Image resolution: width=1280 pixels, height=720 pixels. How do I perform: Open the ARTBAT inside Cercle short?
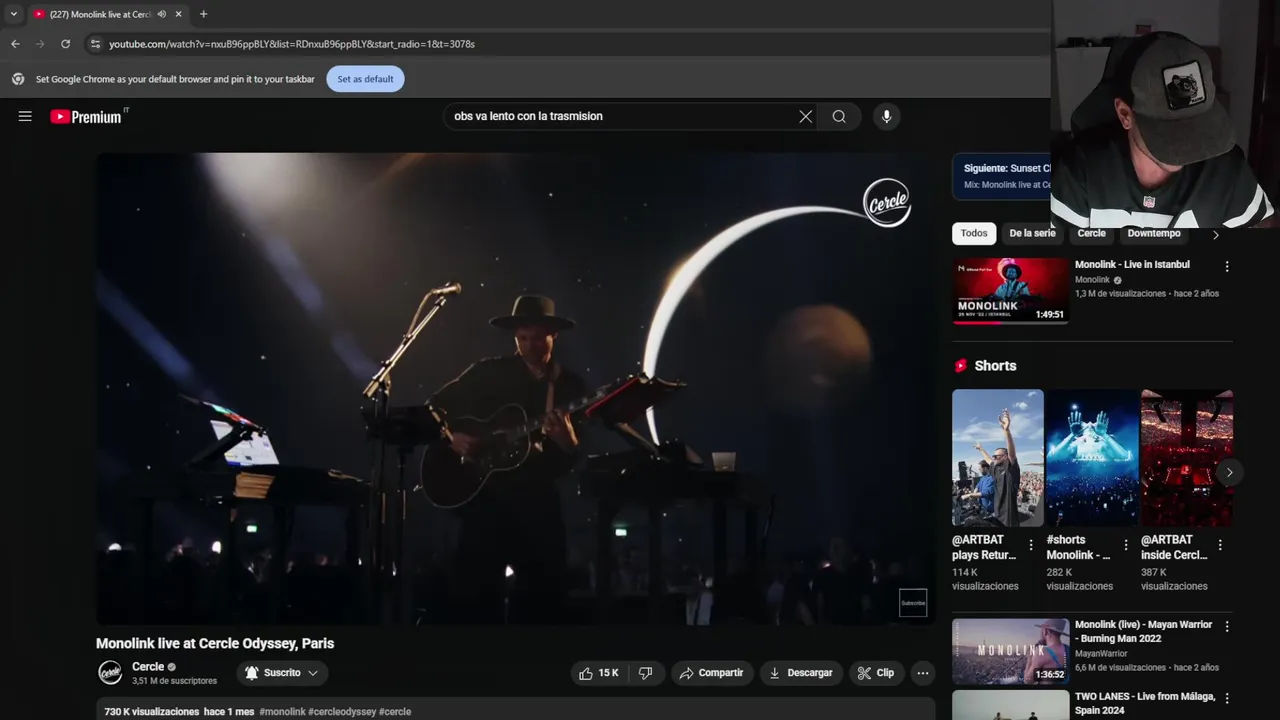click(1187, 458)
